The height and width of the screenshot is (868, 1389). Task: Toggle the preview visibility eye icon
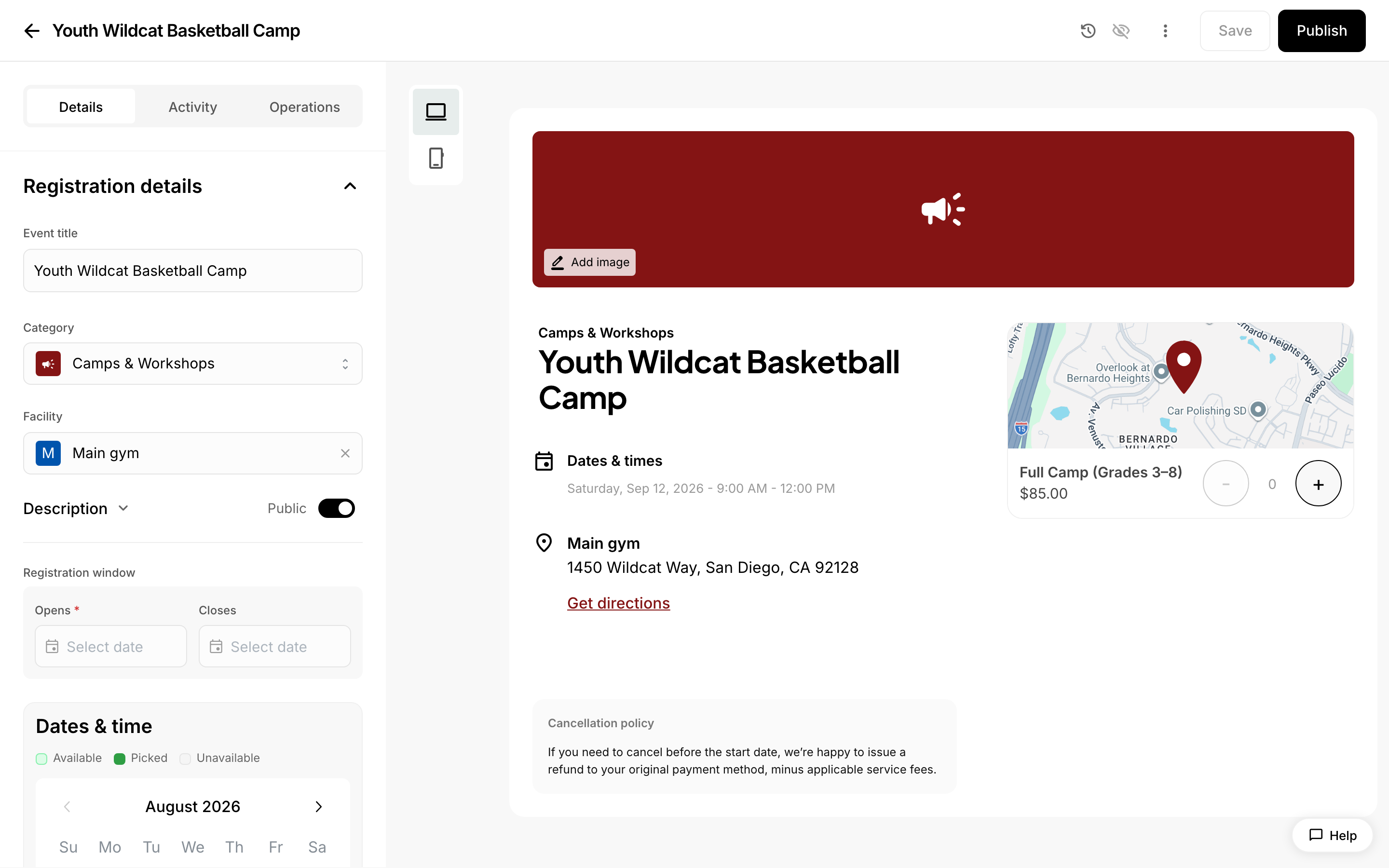1121,31
